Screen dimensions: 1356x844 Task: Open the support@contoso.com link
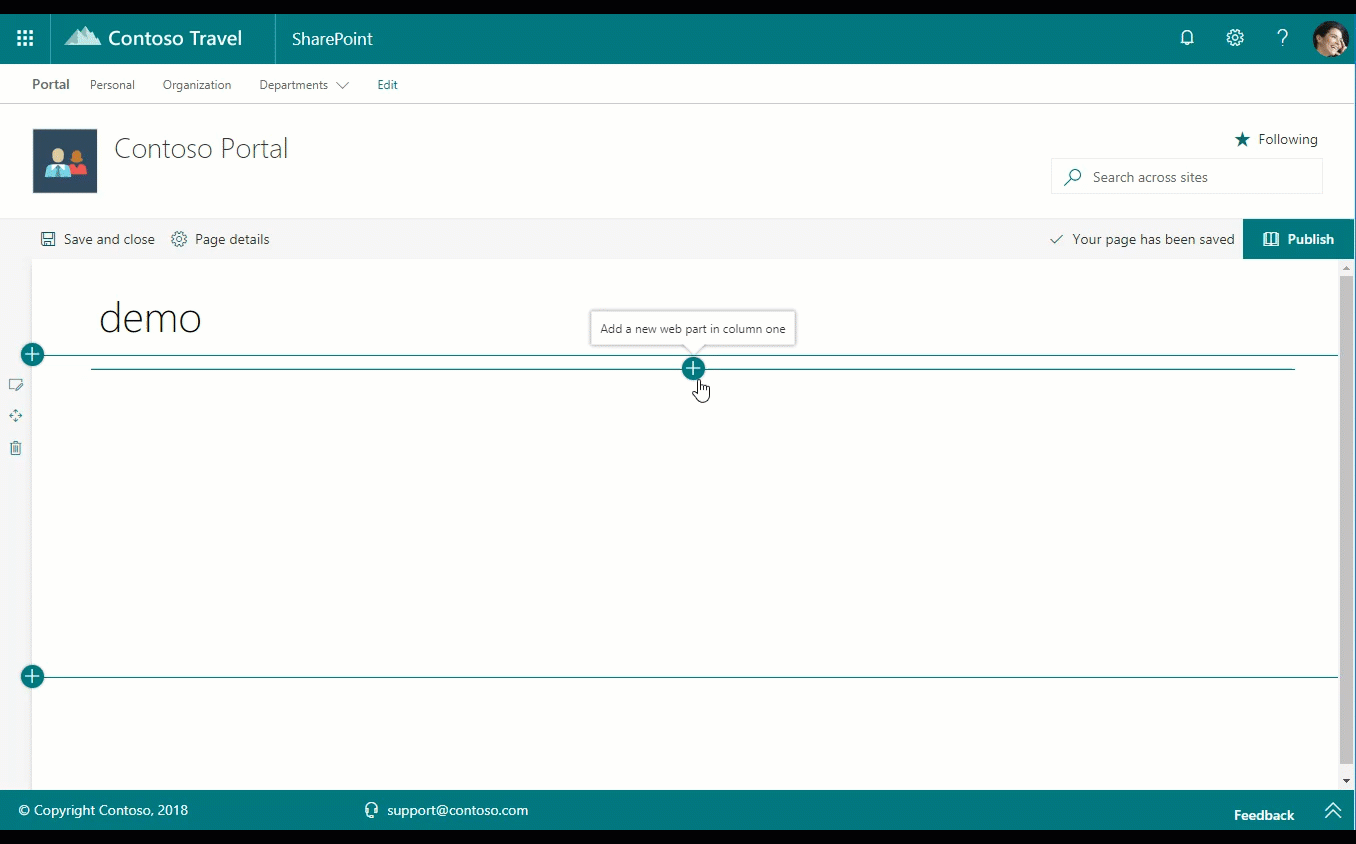click(457, 811)
